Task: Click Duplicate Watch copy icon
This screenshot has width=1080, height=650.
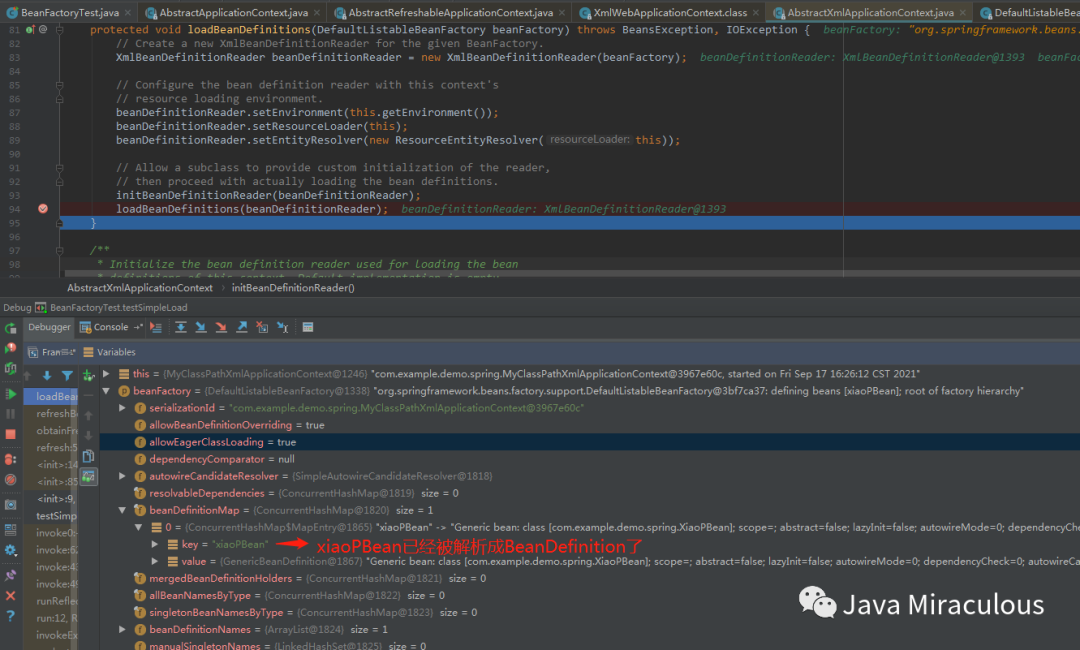Action: (x=88, y=456)
